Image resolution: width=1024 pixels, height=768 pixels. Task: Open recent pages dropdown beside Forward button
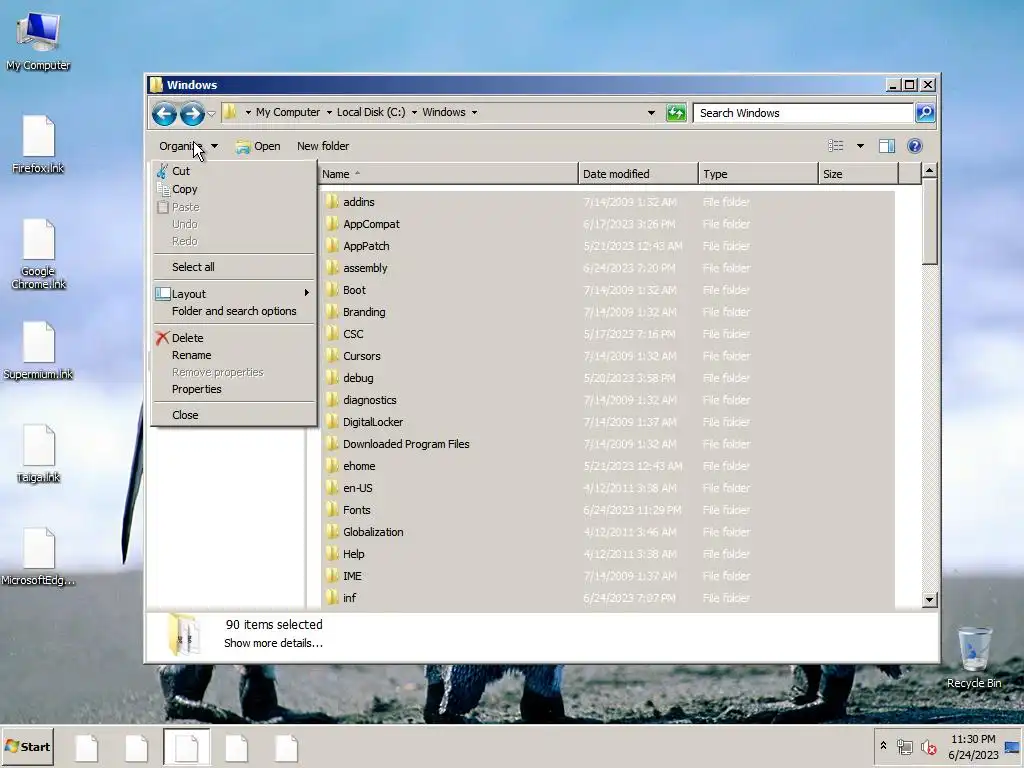tap(212, 114)
